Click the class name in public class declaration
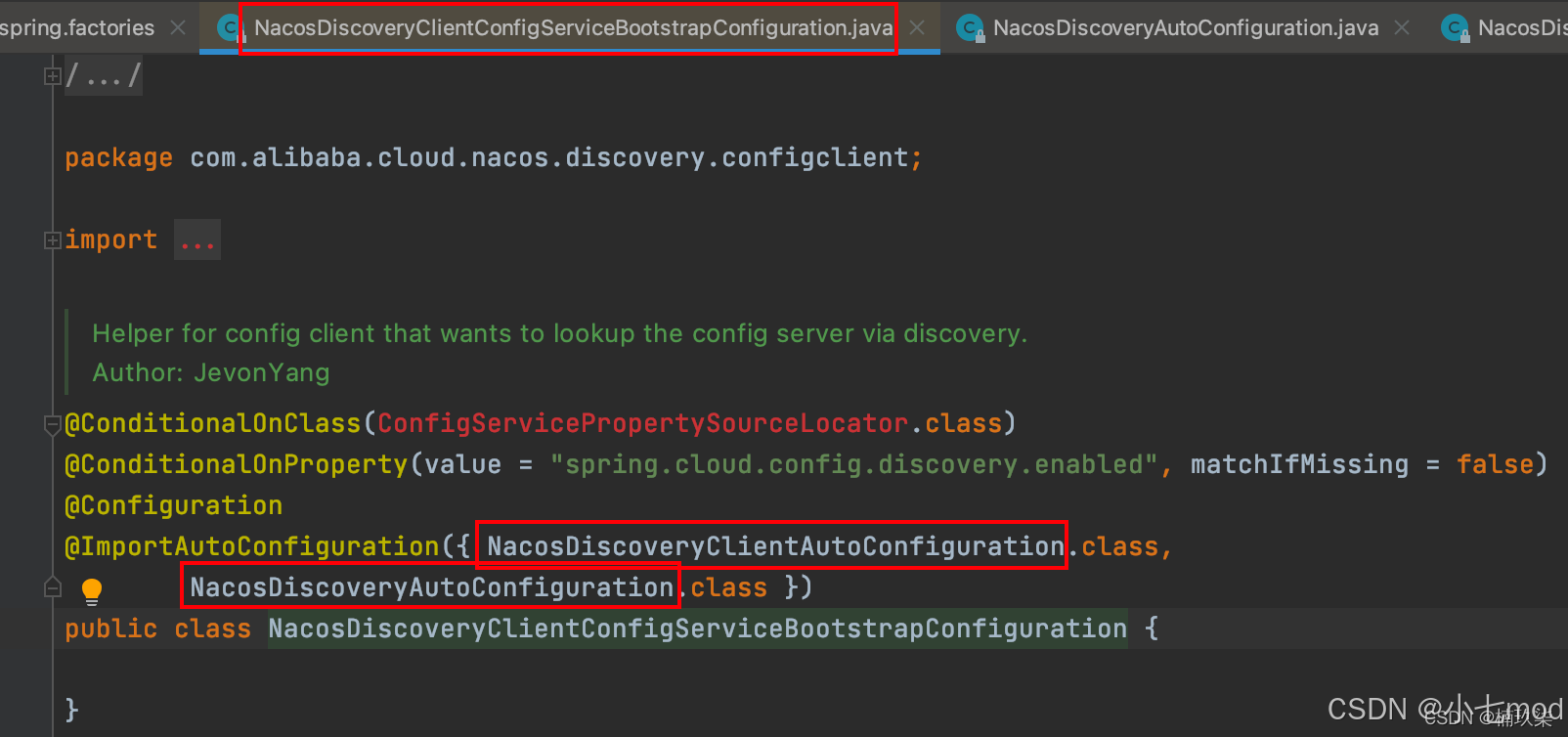This screenshot has width=1568, height=737. (698, 629)
